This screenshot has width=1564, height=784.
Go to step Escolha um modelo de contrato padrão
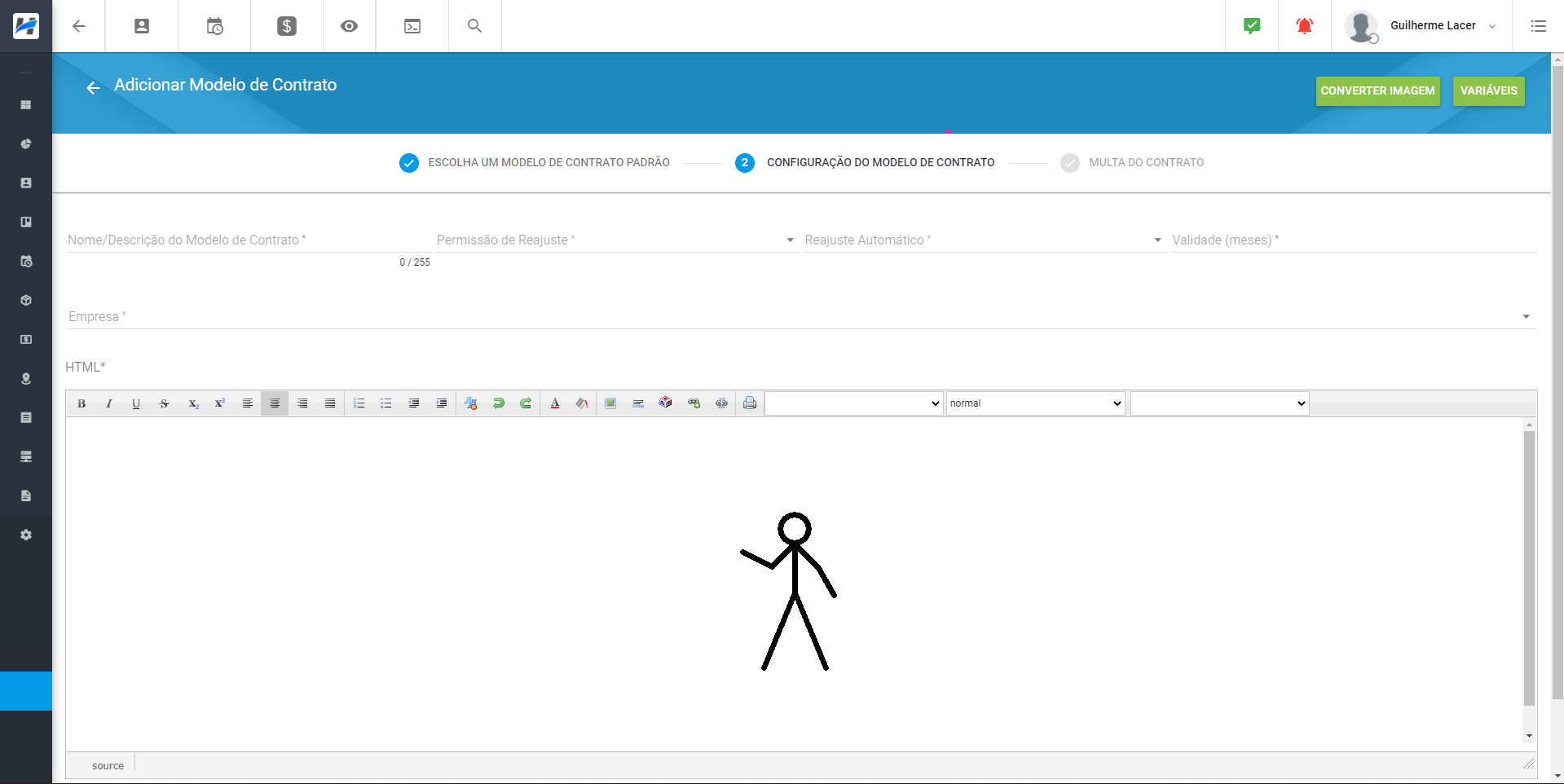click(535, 162)
